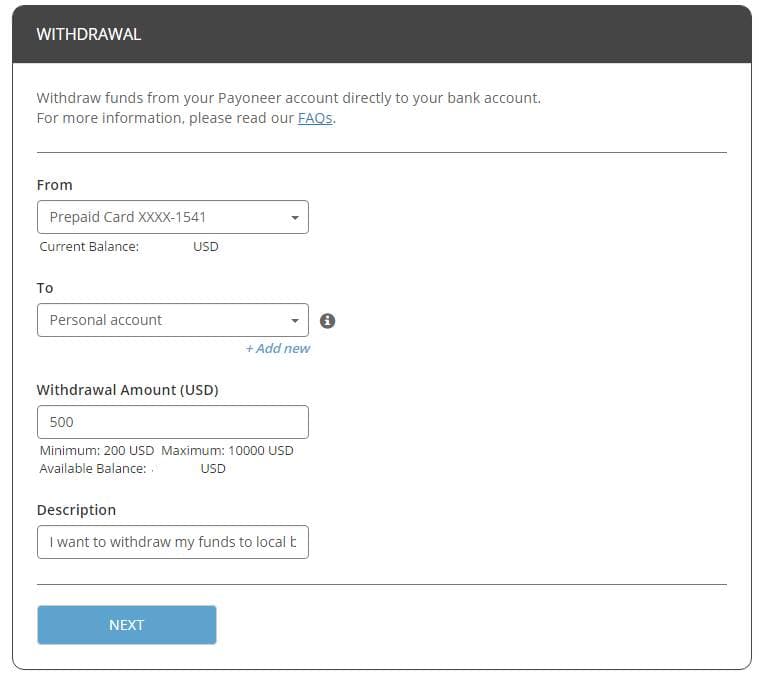Viewport: 759px width, 674px height.
Task: Click the From field label
Action: (55, 185)
